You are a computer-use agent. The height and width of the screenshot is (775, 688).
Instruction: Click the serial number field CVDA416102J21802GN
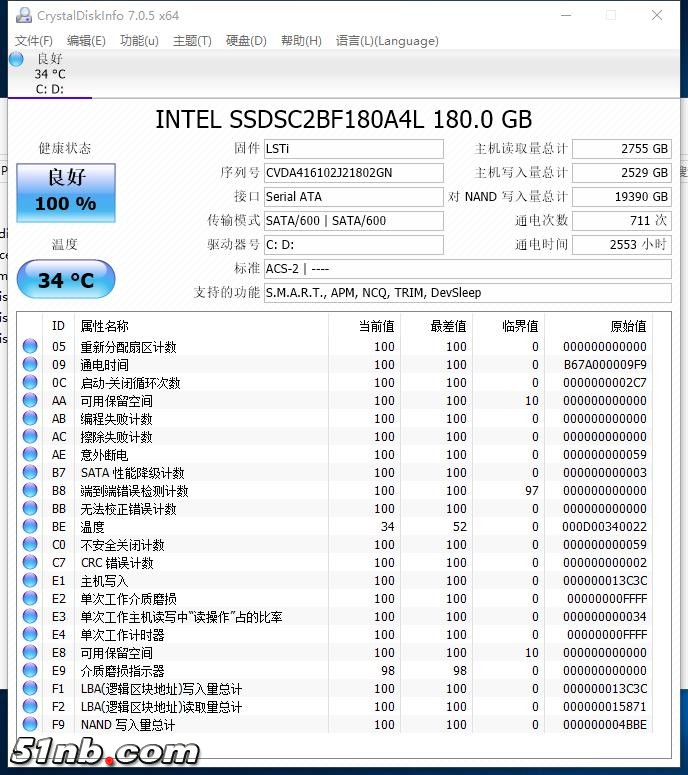(x=352, y=173)
